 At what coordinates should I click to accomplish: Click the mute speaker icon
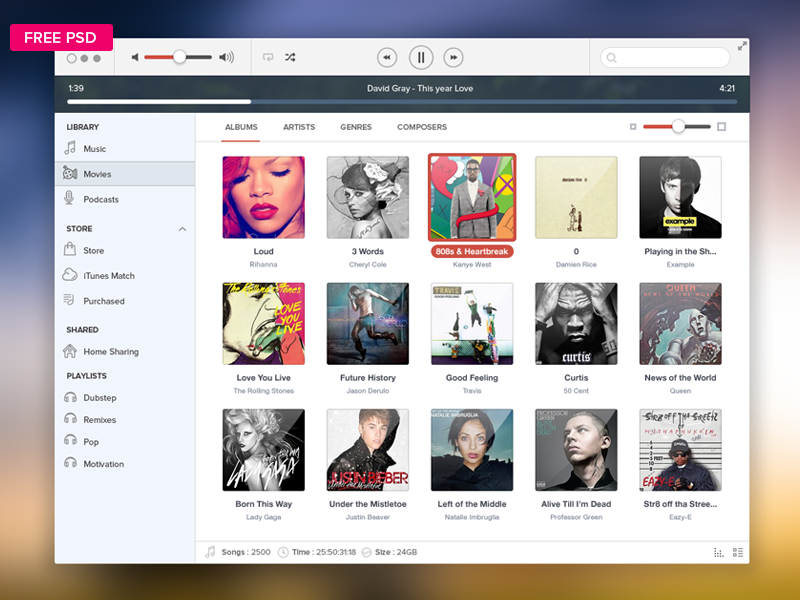(x=135, y=57)
